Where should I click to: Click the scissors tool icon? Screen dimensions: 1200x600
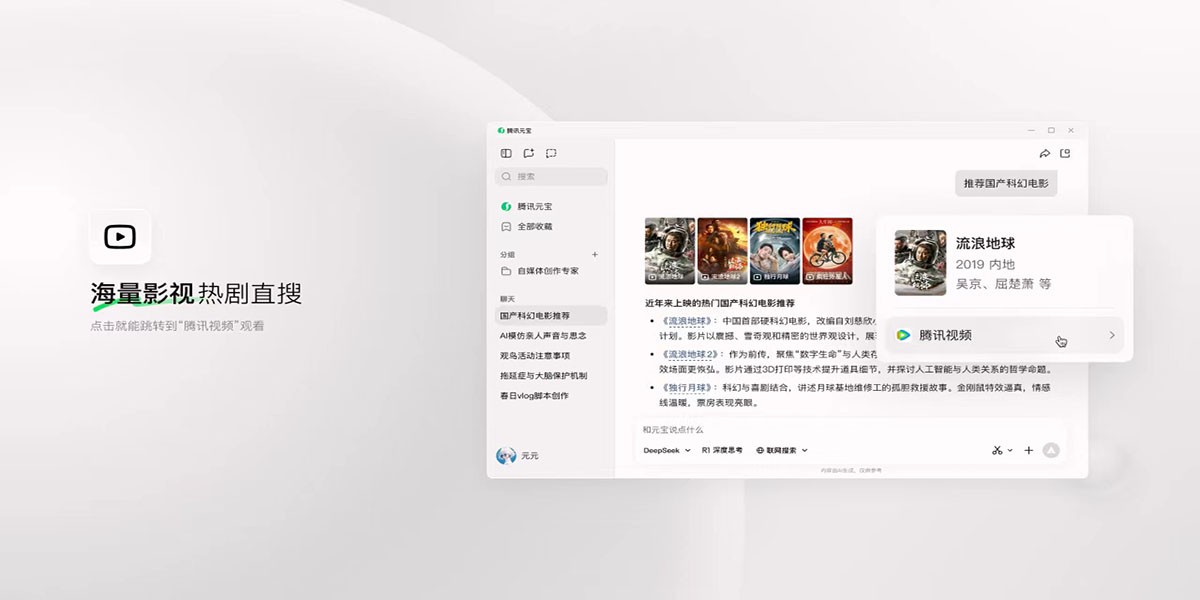[997, 451]
